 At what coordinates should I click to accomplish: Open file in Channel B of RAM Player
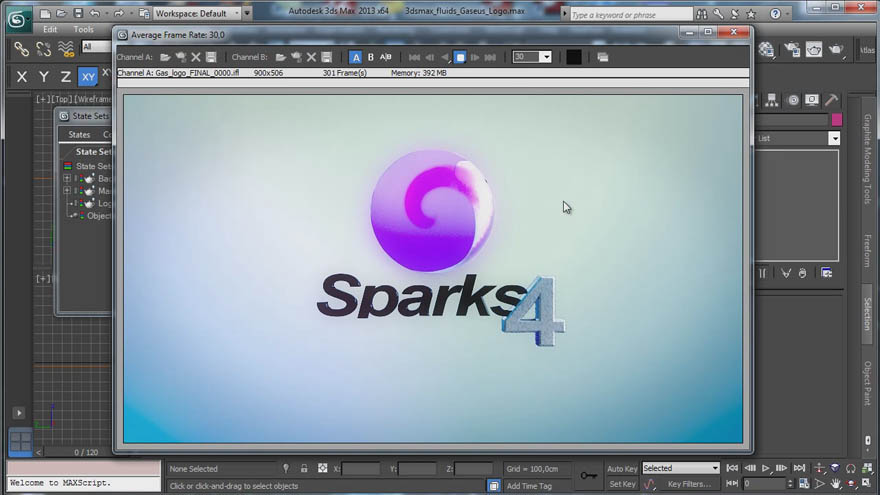point(281,57)
